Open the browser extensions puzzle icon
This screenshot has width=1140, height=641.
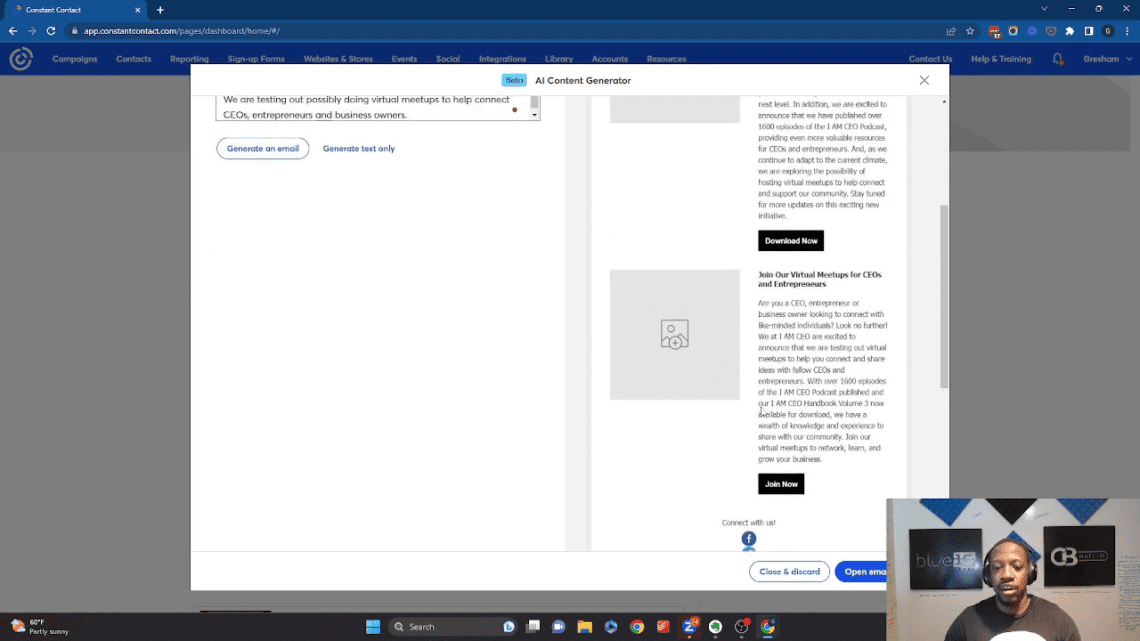click(1070, 31)
